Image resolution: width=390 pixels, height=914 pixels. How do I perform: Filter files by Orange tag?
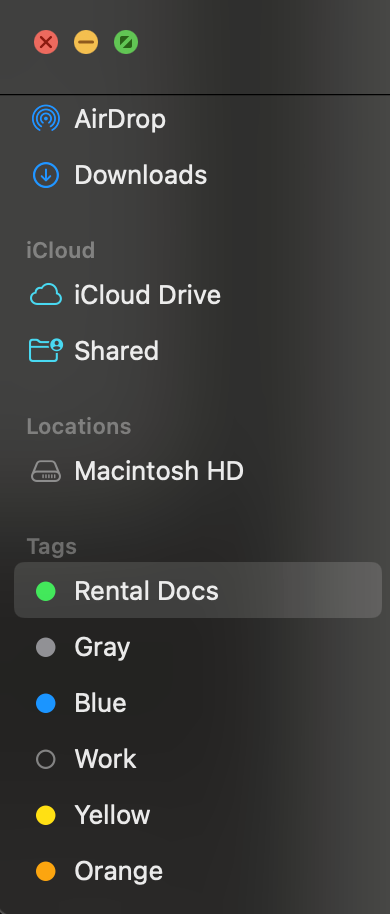tap(198, 871)
